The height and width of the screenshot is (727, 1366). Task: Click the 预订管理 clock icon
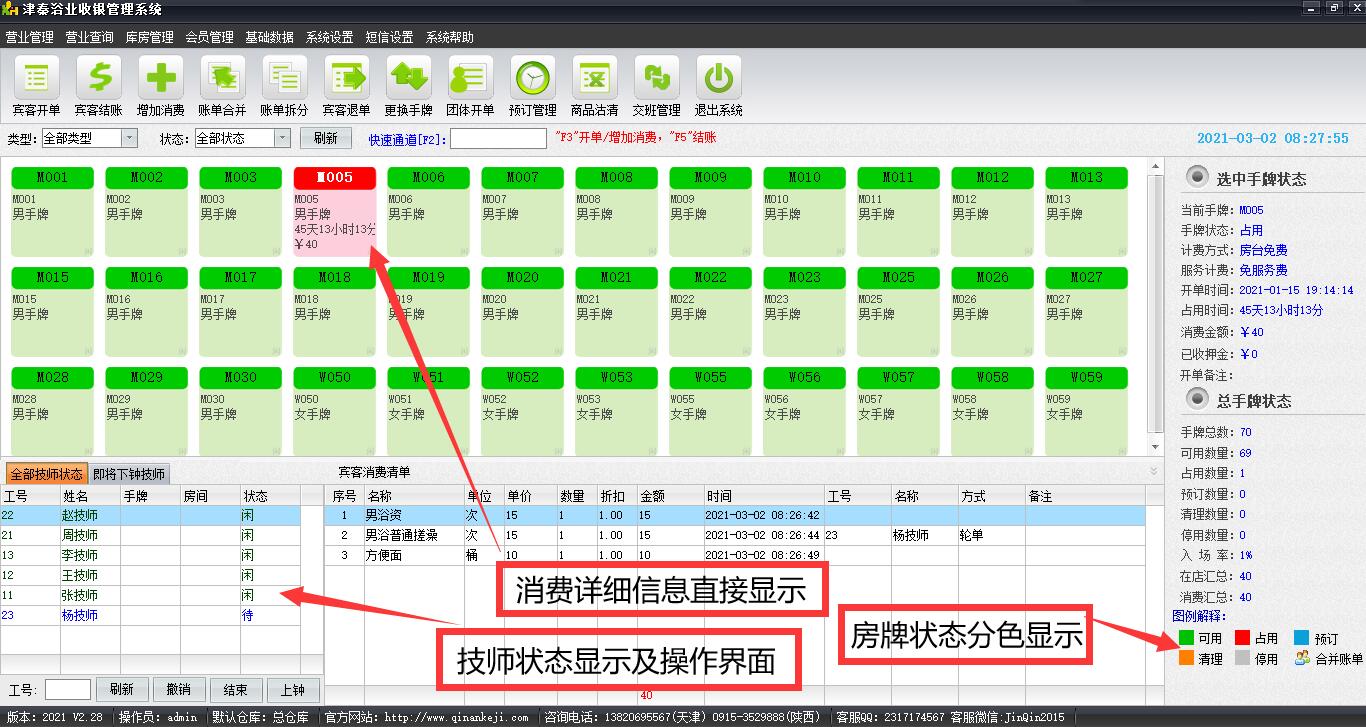point(532,79)
